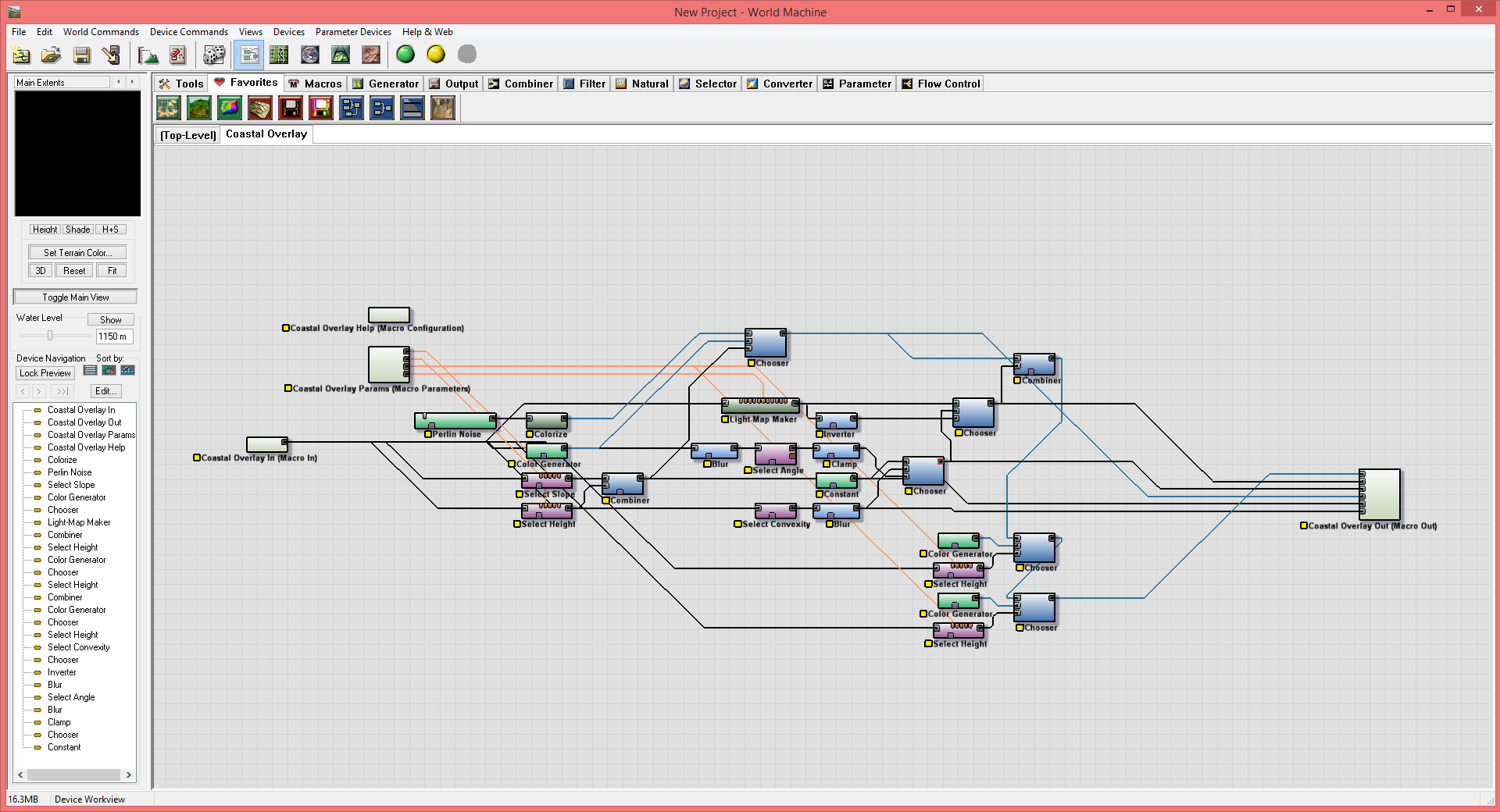Click Set Terrain Color button

click(77, 252)
